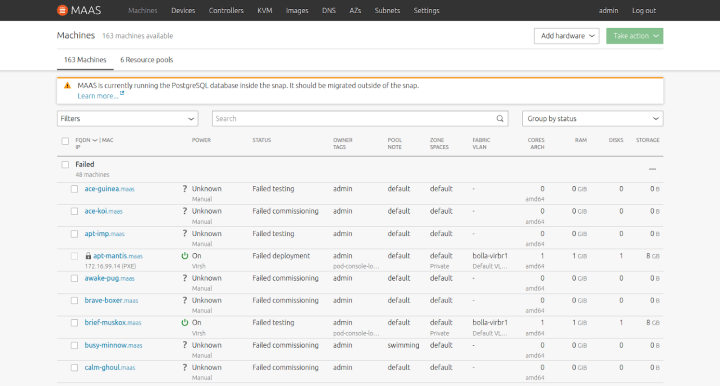Image resolution: width=720 pixels, height=386 pixels.
Task: Open the busy-minnow machine link
Action: pos(113,345)
